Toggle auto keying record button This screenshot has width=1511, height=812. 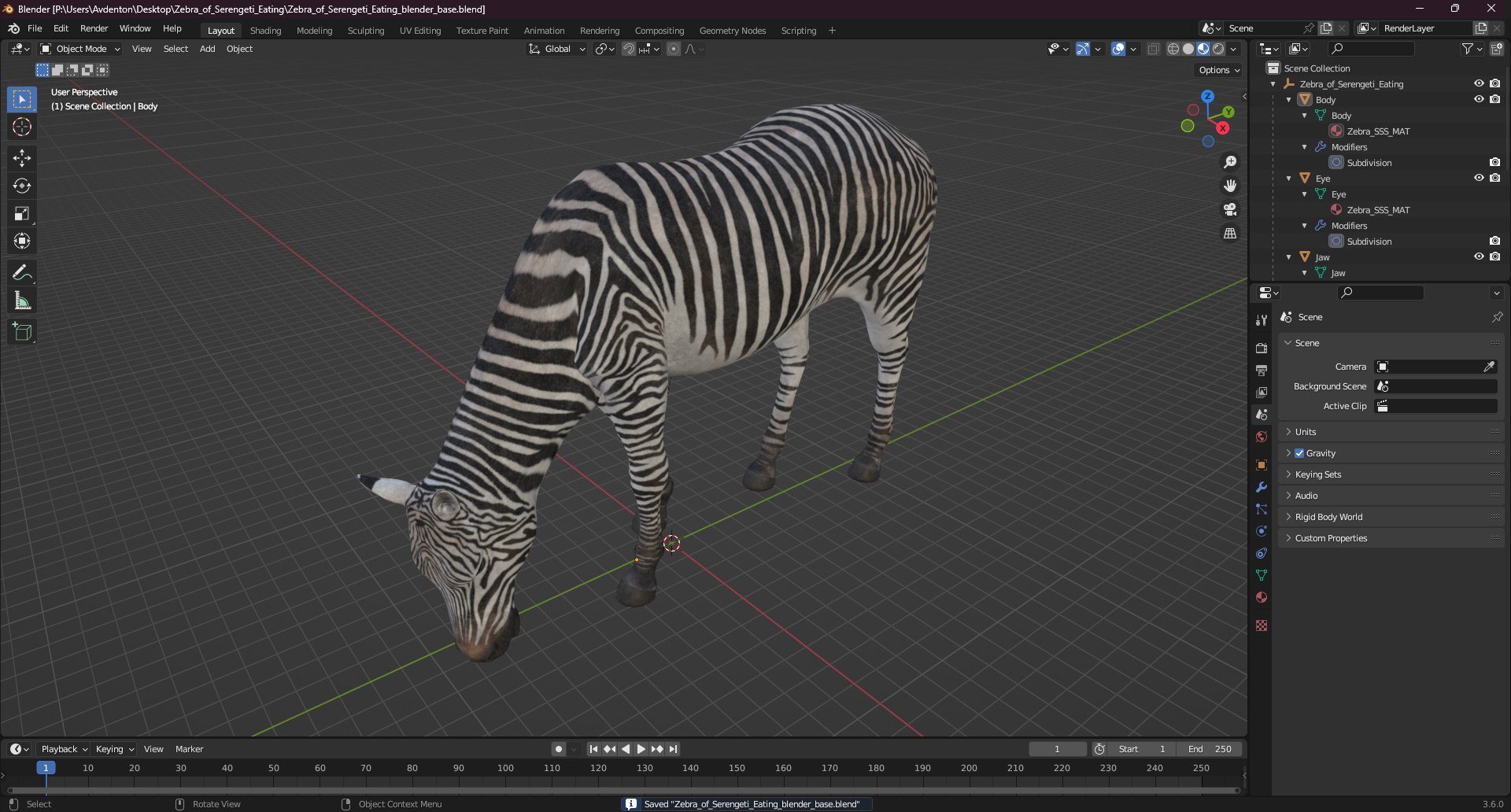[x=558, y=749]
